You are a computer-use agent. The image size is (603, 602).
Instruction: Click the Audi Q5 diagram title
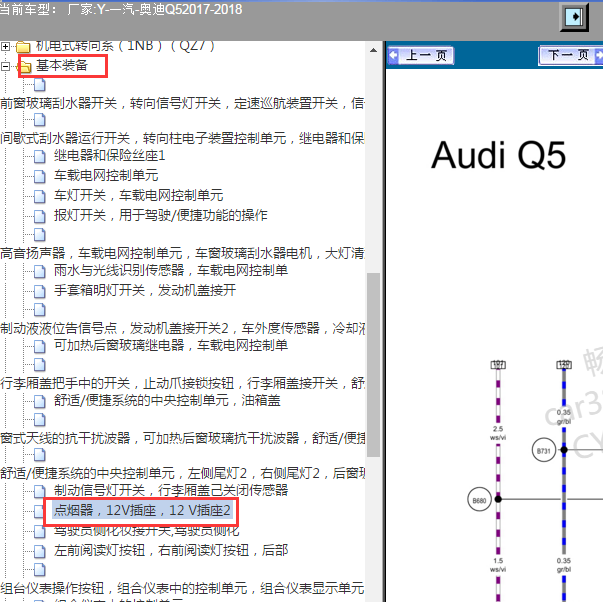coord(498,155)
